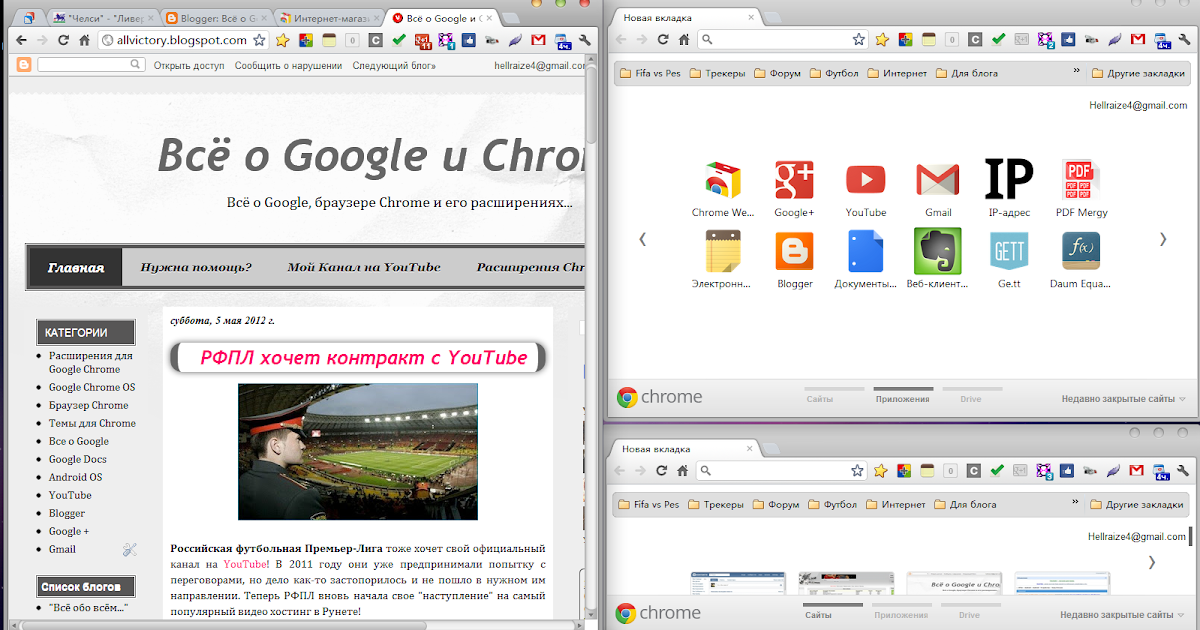Open the yellow notepad app icon
1200x630 pixels.
click(722, 251)
